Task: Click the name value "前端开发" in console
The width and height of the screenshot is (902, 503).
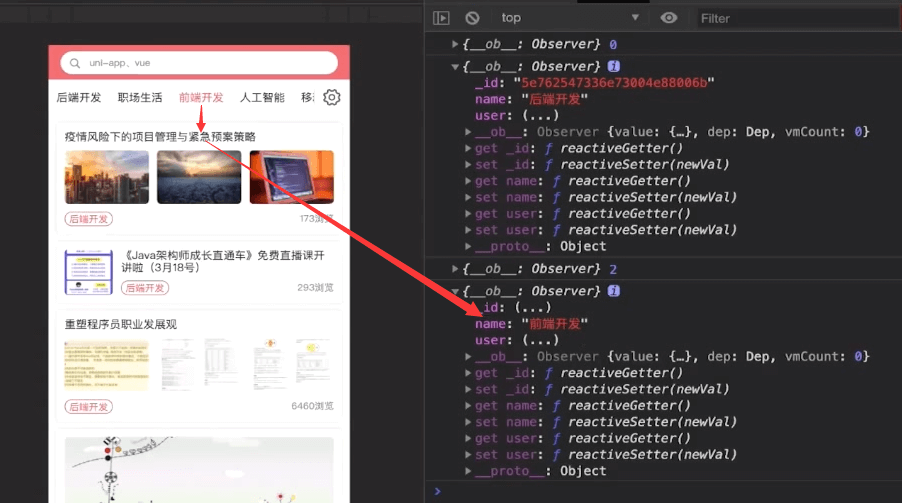Action: click(x=555, y=323)
